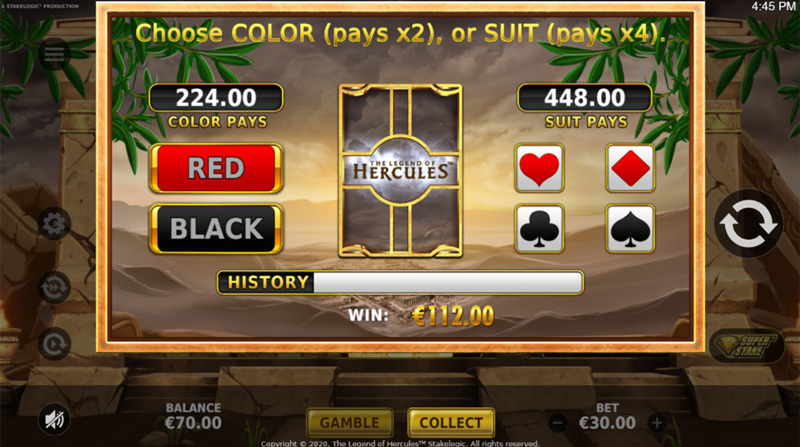
Task: Open the hamburger menu
Action: 54,54
